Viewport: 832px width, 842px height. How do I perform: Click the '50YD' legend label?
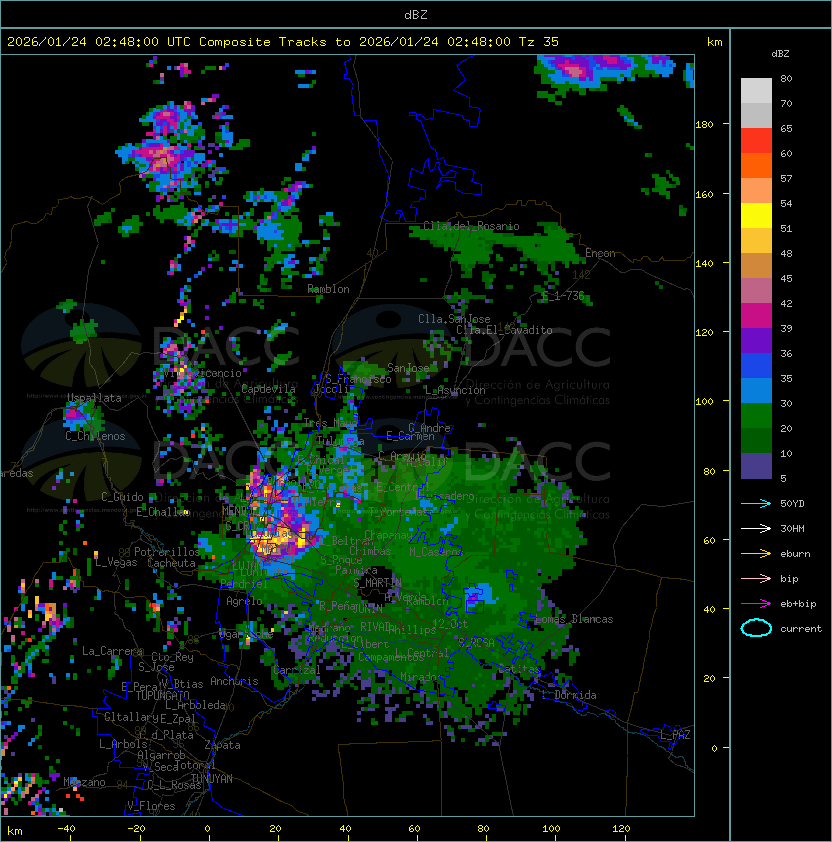792,504
